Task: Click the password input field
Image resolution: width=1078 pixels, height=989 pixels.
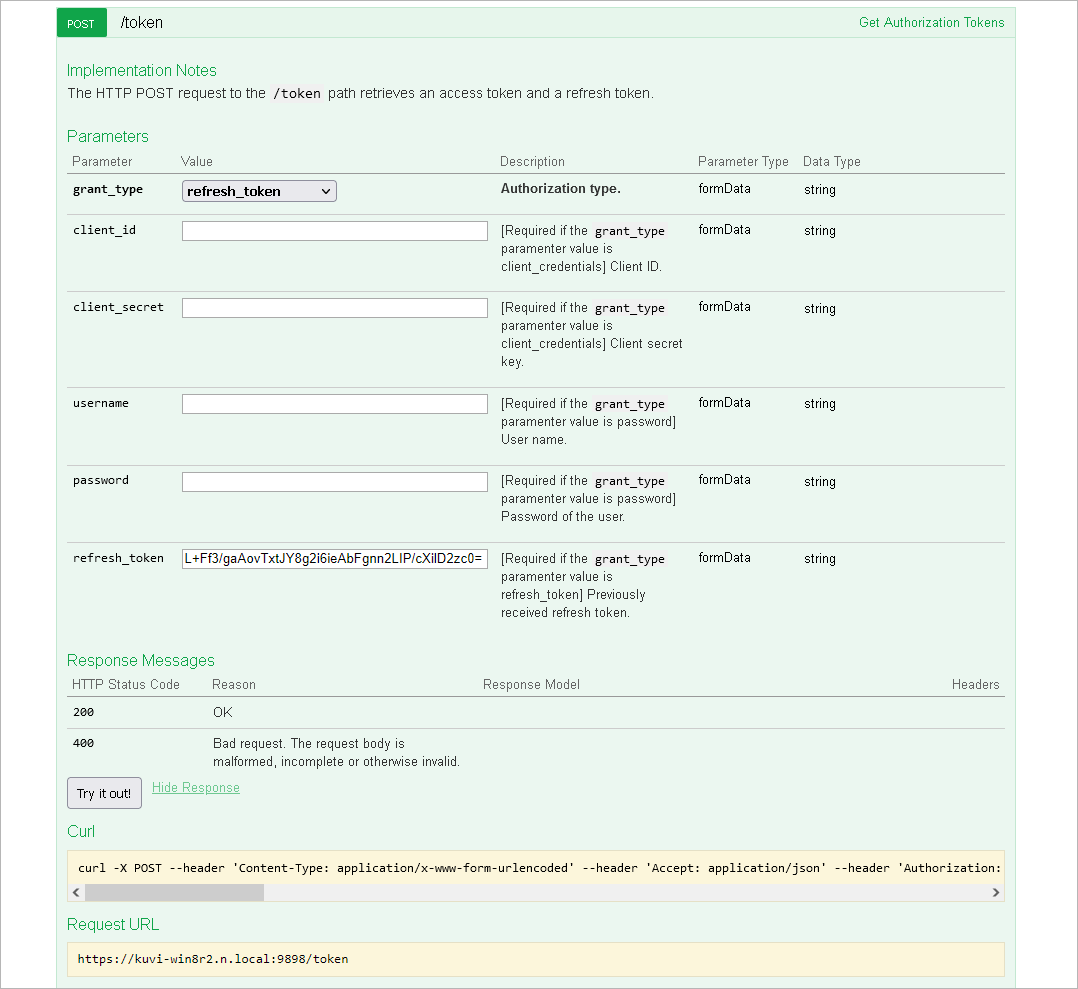Action: 335,482
